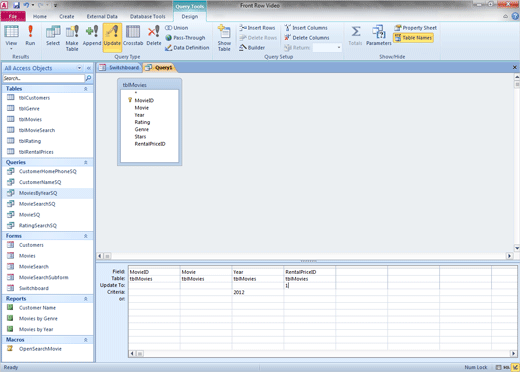Switch to the Design ribbon tab
The width and height of the screenshot is (520, 372).
pyautogui.click(x=190, y=16)
